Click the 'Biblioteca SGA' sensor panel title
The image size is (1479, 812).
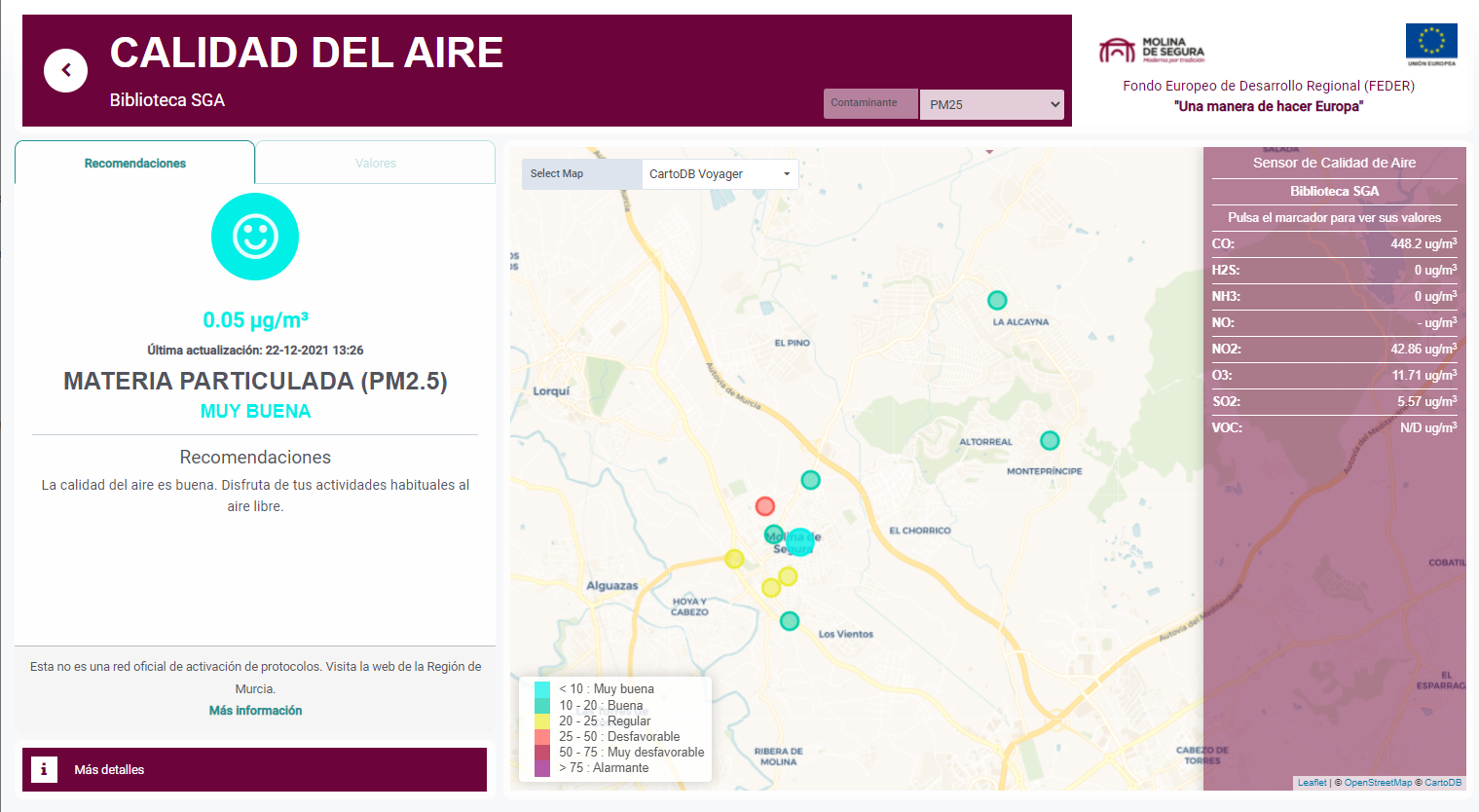[x=1334, y=191]
